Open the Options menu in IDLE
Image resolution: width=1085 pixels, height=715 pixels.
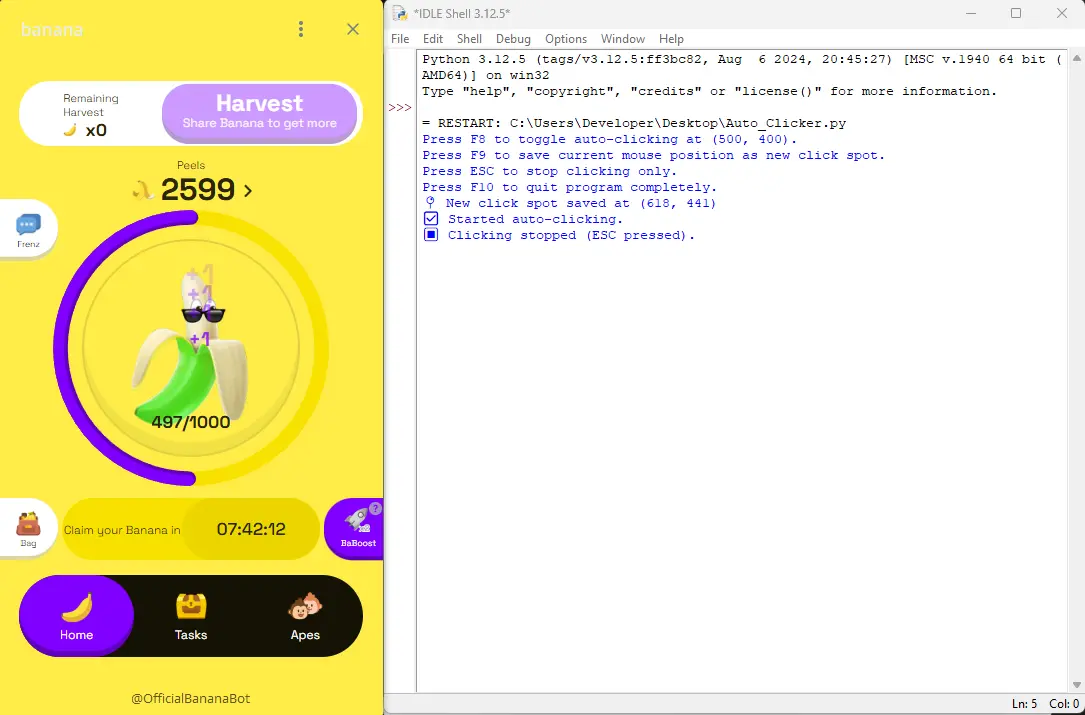pyautogui.click(x=565, y=39)
